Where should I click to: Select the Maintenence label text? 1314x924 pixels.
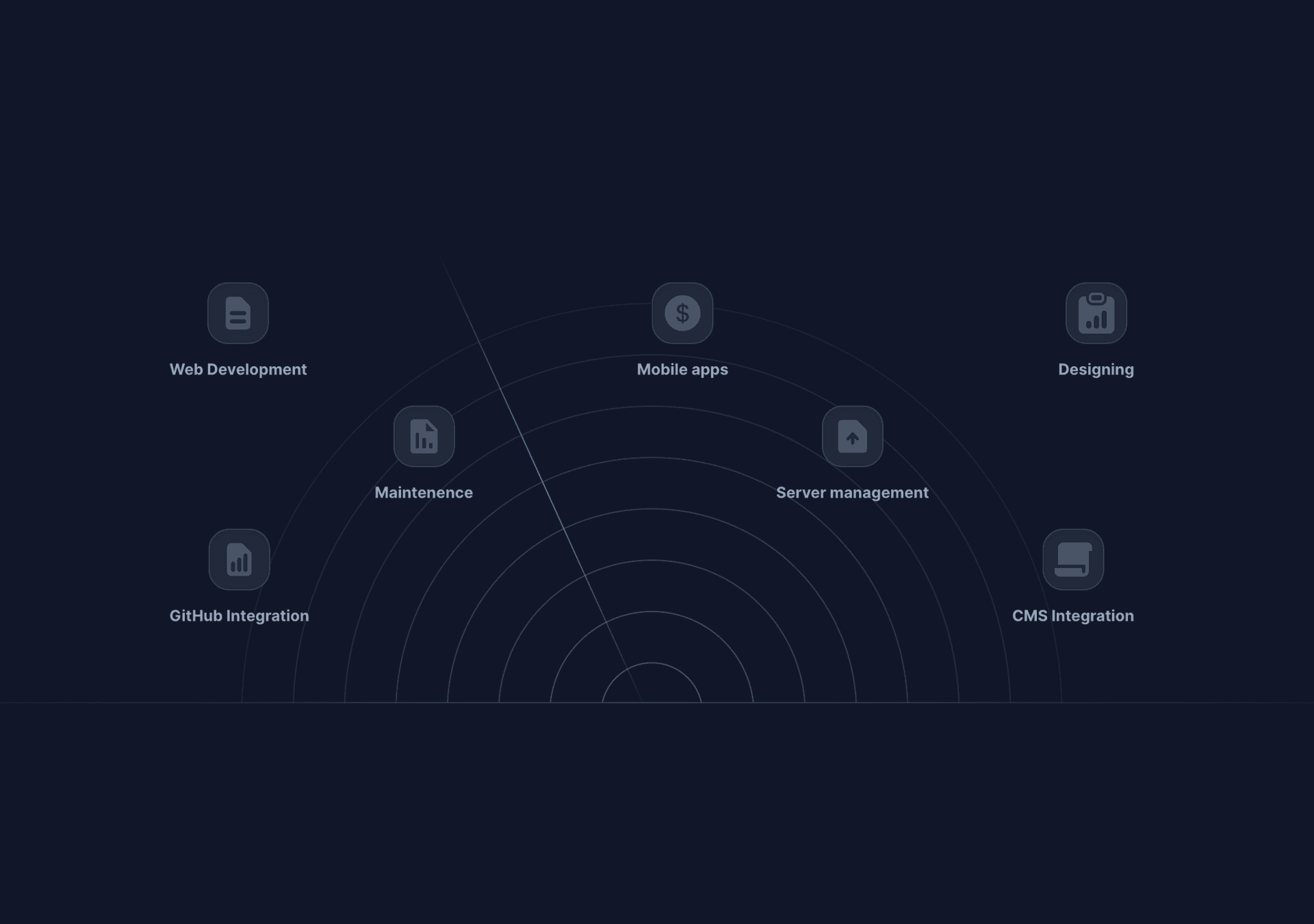pyautogui.click(x=424, y=493)
